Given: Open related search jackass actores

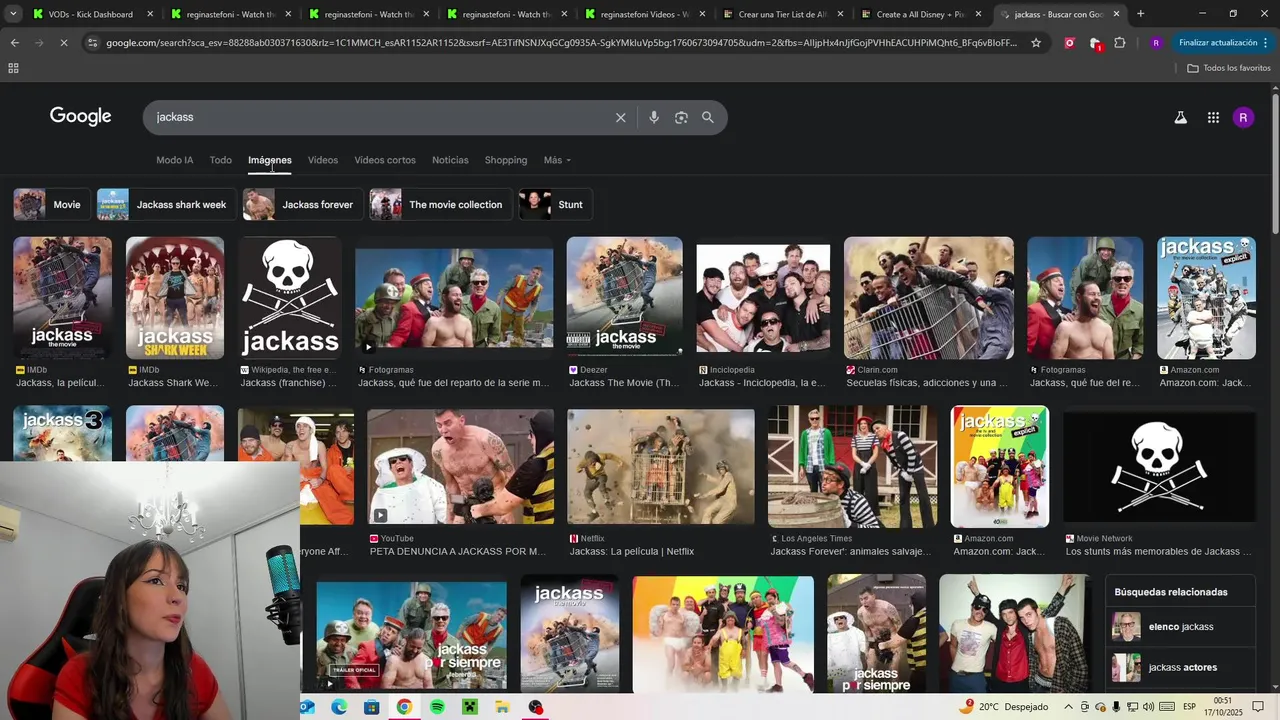Looking at the screenshot, I should coord(1181,667).
